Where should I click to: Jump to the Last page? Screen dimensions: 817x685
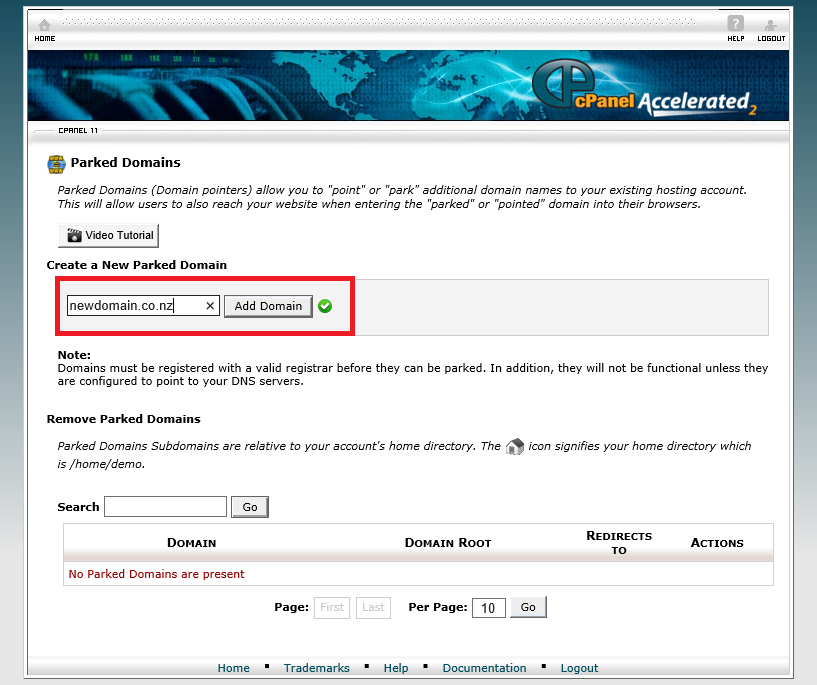[373, 607]
